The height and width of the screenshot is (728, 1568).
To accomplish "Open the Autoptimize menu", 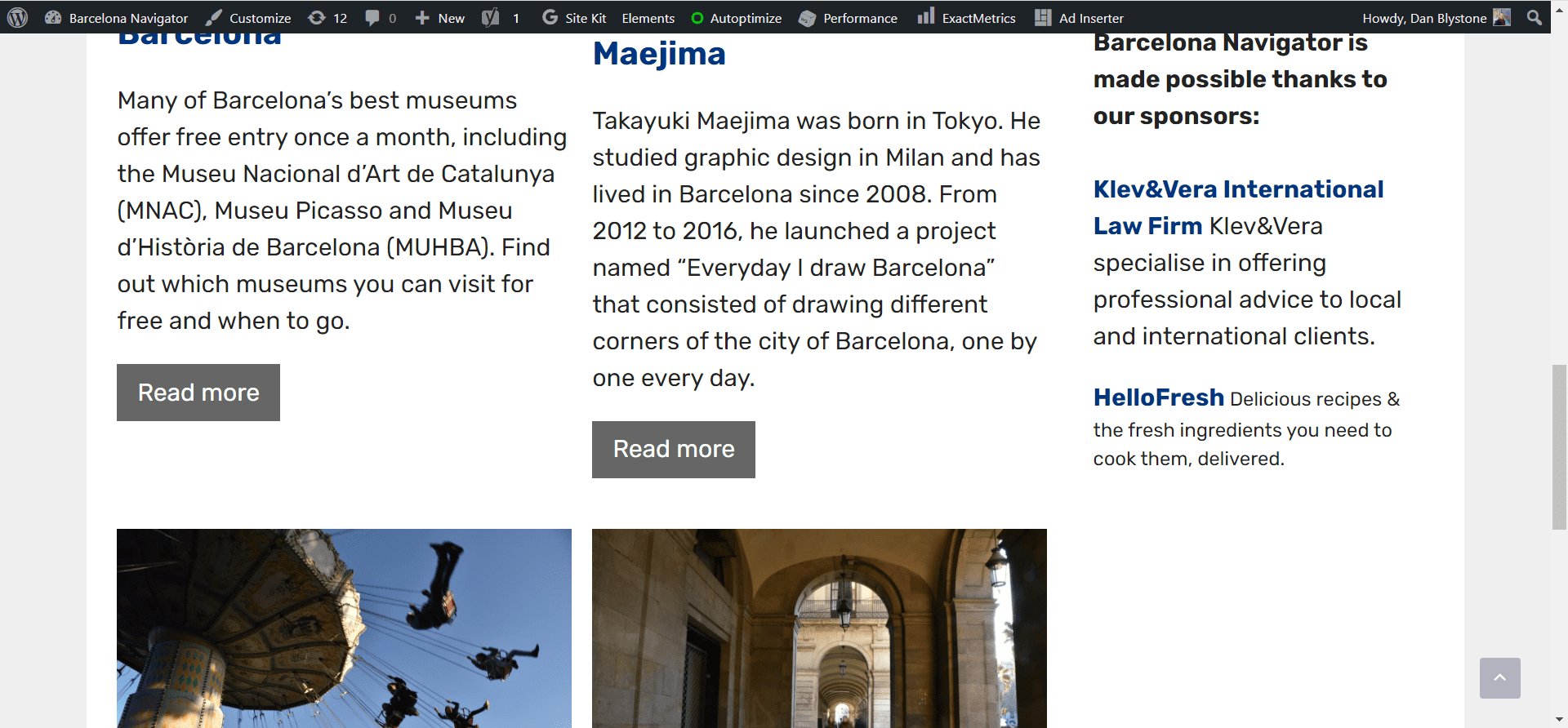I will pos(736,18).
